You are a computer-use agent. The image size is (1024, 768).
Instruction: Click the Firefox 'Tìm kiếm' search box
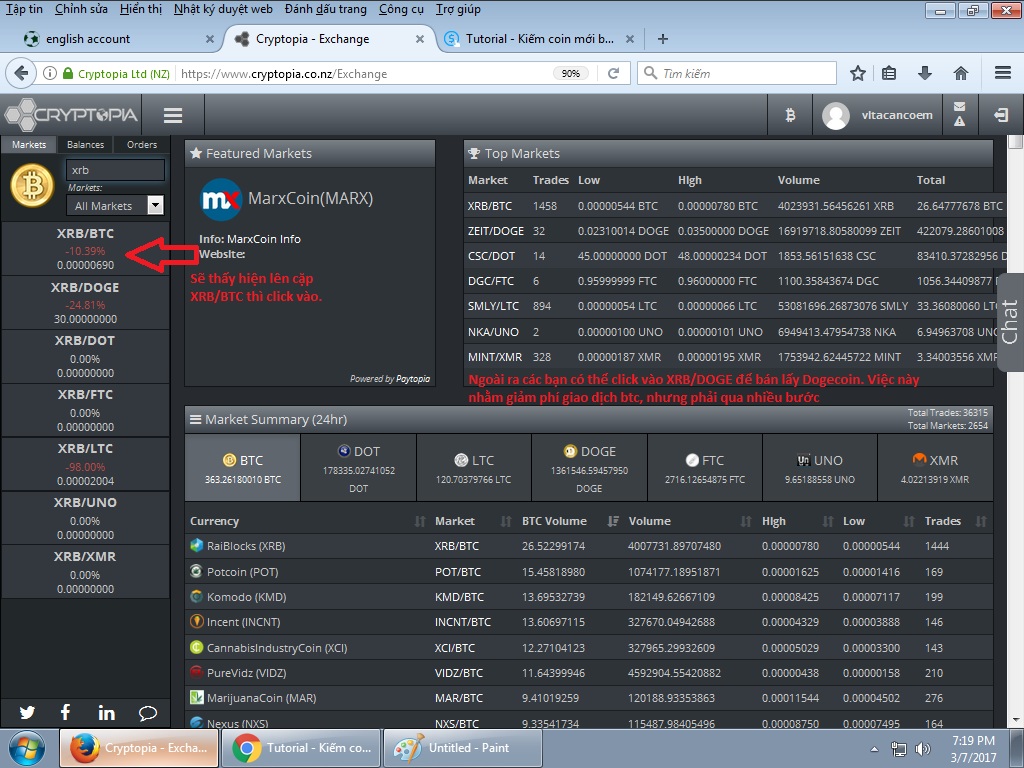(x=737, y=73)
